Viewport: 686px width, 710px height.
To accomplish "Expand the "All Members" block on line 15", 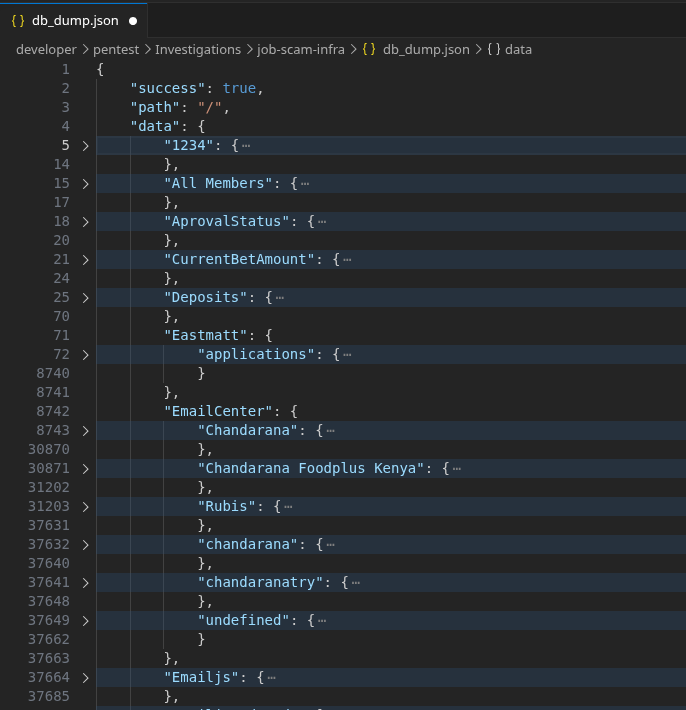I will 86,184.
